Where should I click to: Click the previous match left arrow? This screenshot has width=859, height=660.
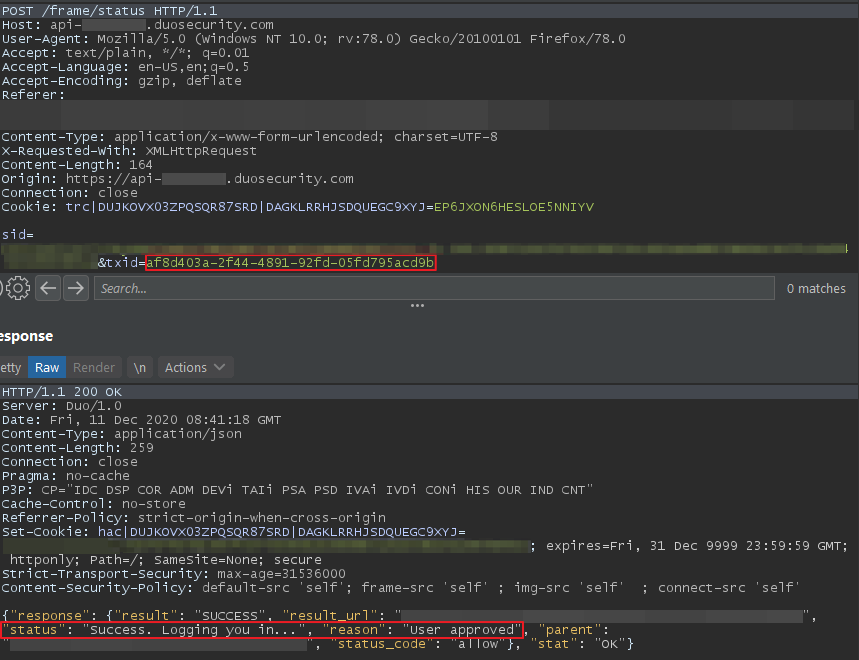48,289
